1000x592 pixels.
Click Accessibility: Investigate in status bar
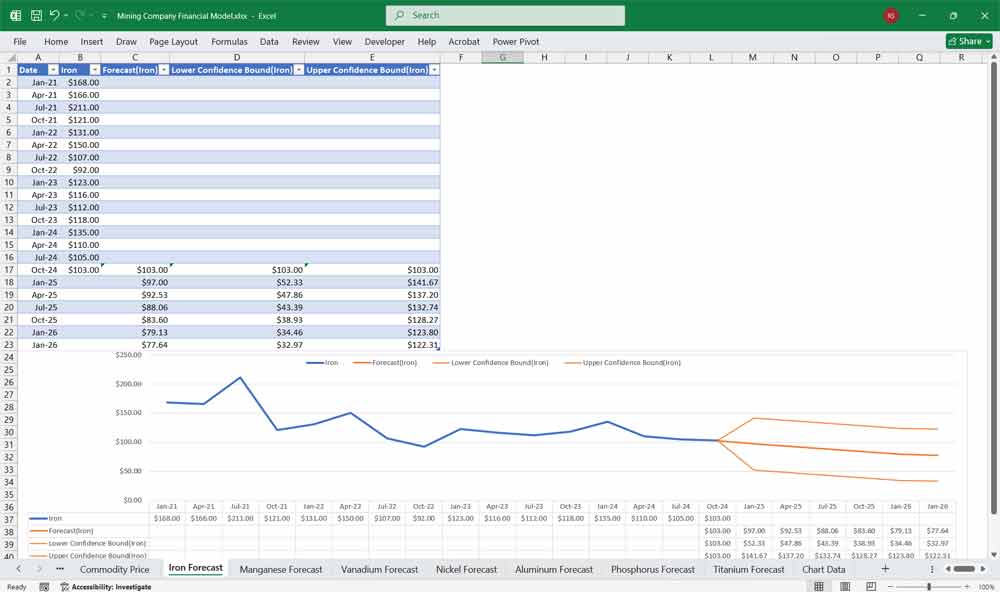[106, 586]
